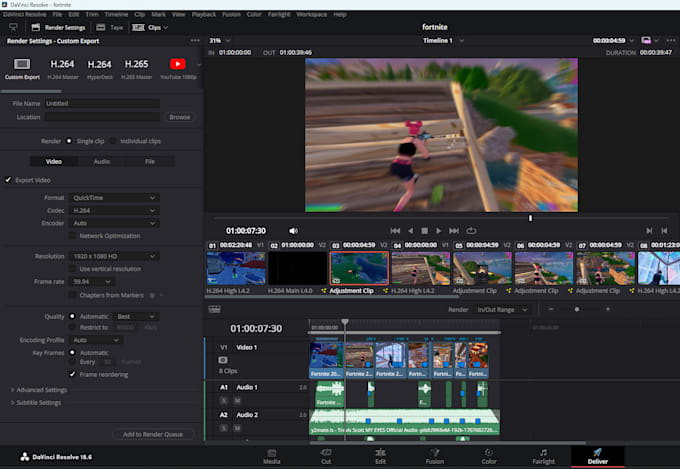The image size is (680, 469).
Task: Select the Individual clips render option
Action: (x=113, y=141)
